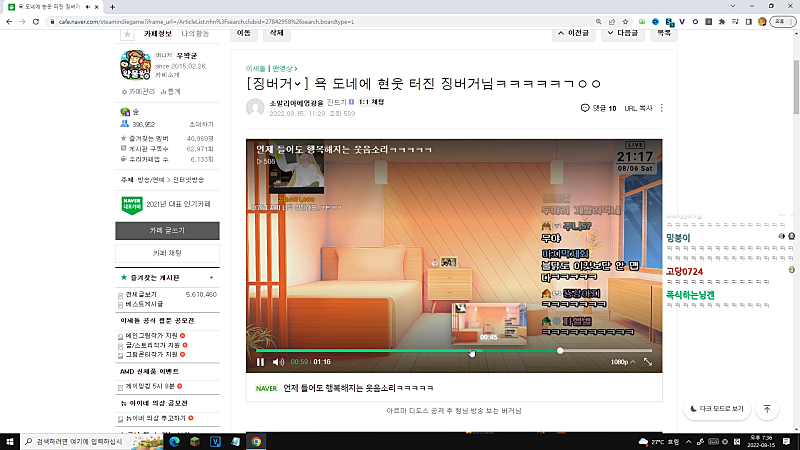Go to the previous post with 이전글
This screenshot has height=450, width=800.
(x=573, y=33)
